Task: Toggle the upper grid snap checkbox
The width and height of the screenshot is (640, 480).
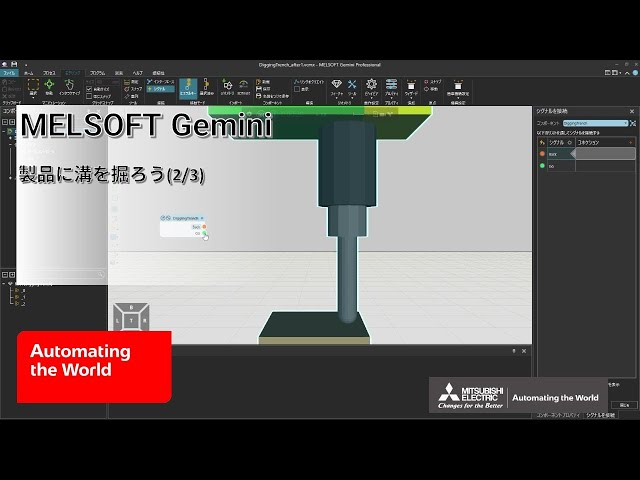Action: point(89,89)
